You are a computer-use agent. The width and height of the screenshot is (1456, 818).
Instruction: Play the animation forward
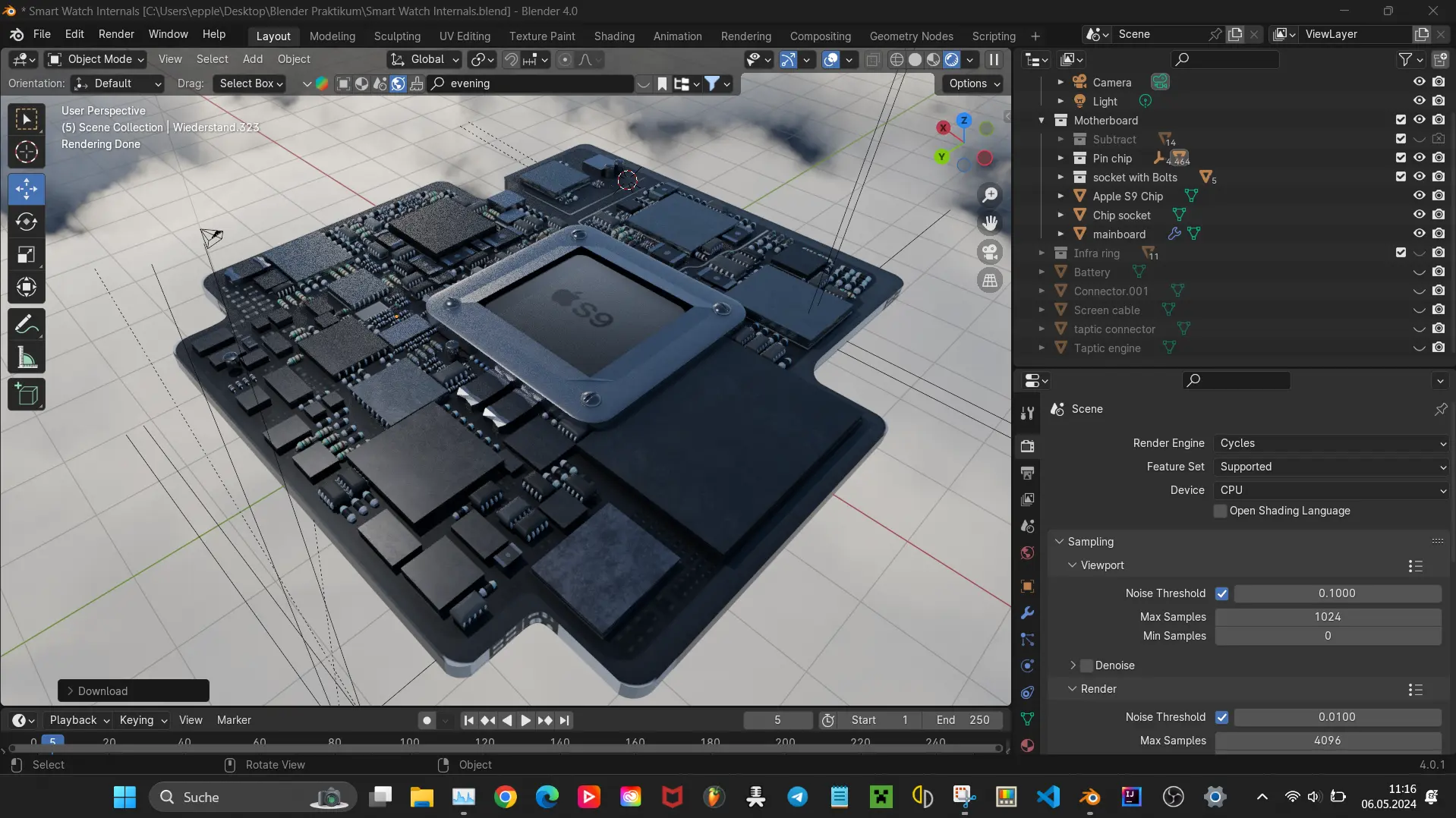click(525, 720)
